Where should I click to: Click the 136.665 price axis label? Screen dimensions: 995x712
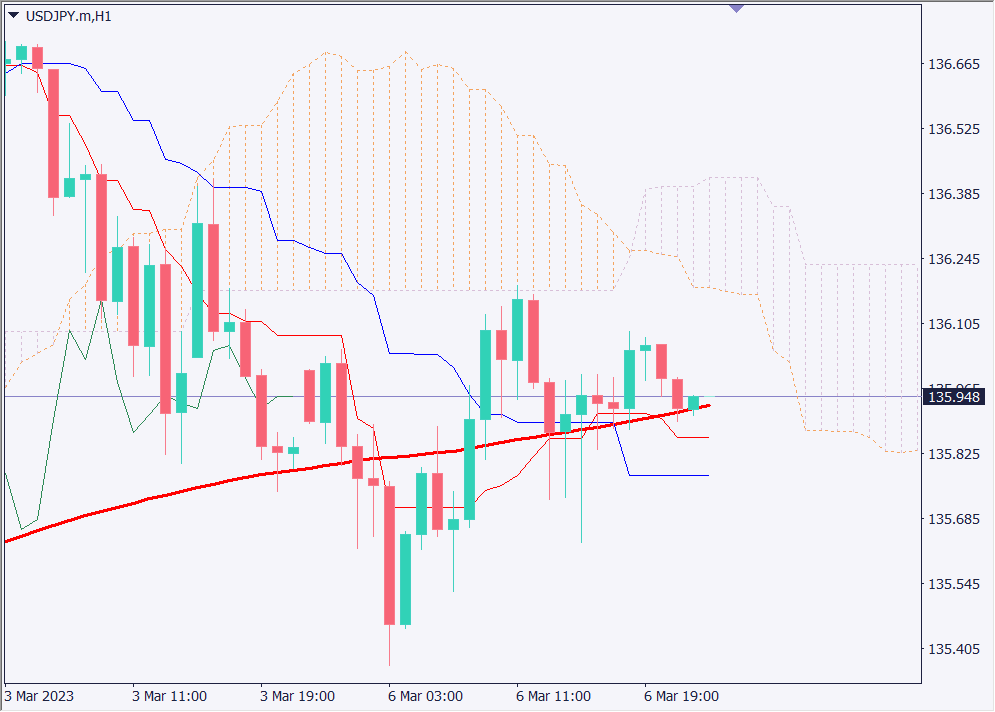click(954, 65)
